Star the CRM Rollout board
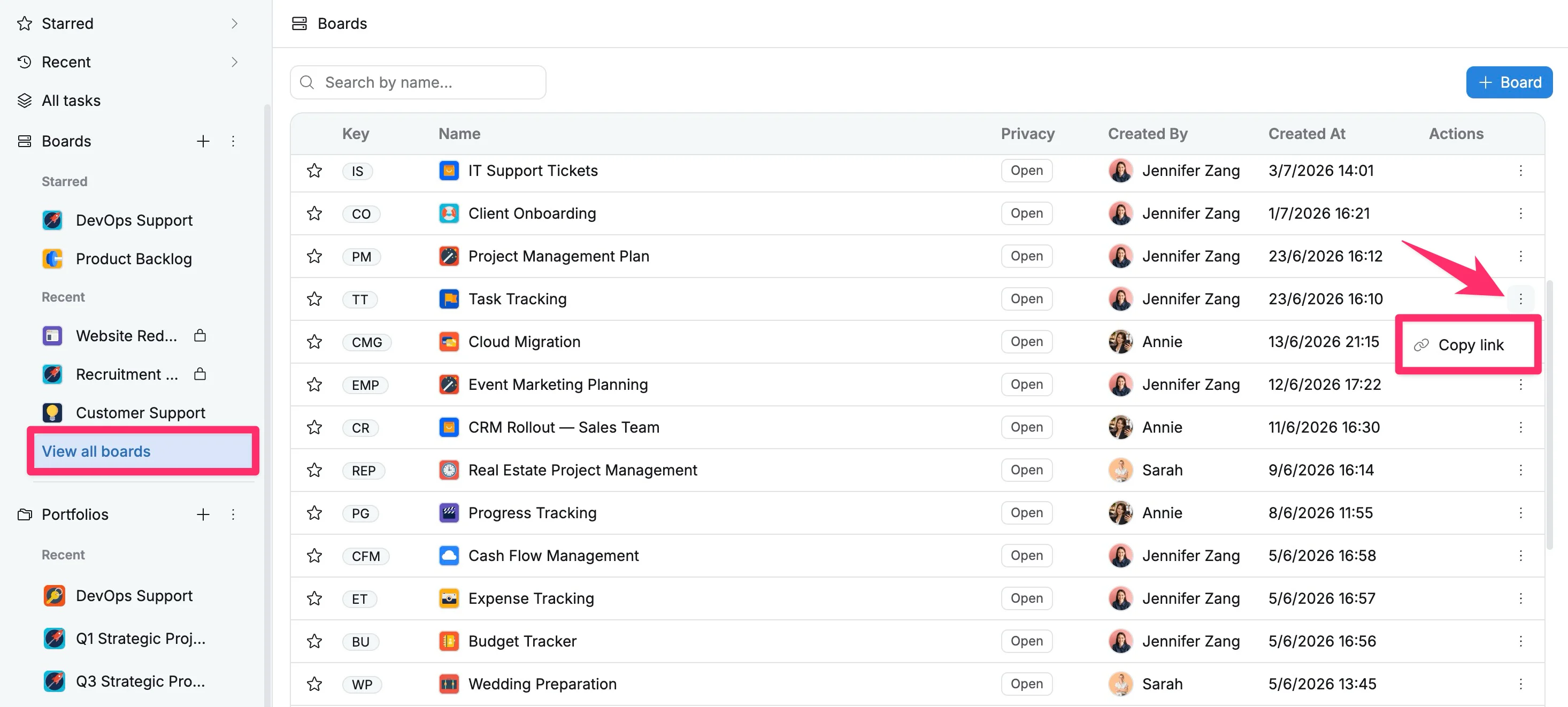 click(x=314, y=427)
